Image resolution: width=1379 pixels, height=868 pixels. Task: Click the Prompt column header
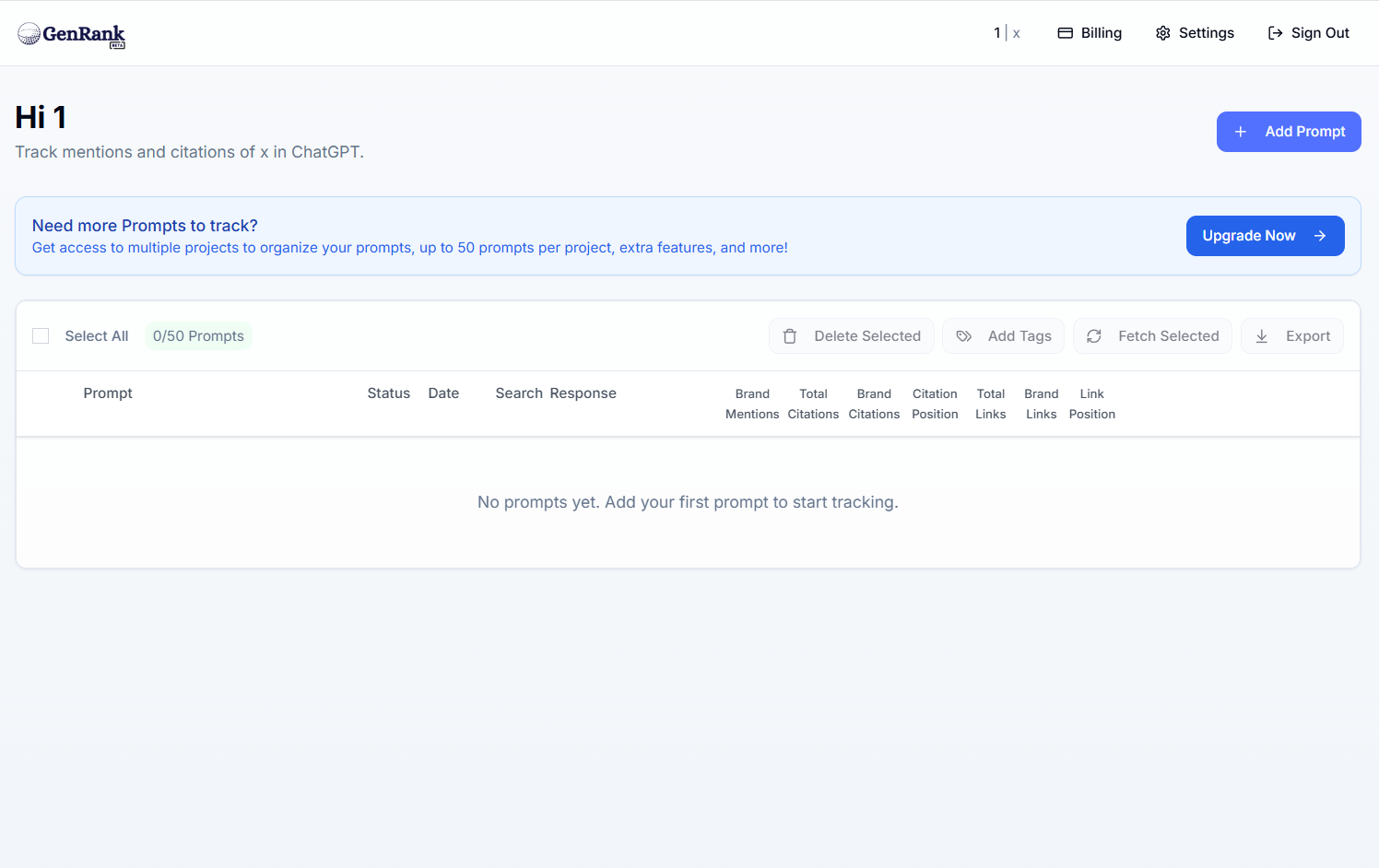108,393
